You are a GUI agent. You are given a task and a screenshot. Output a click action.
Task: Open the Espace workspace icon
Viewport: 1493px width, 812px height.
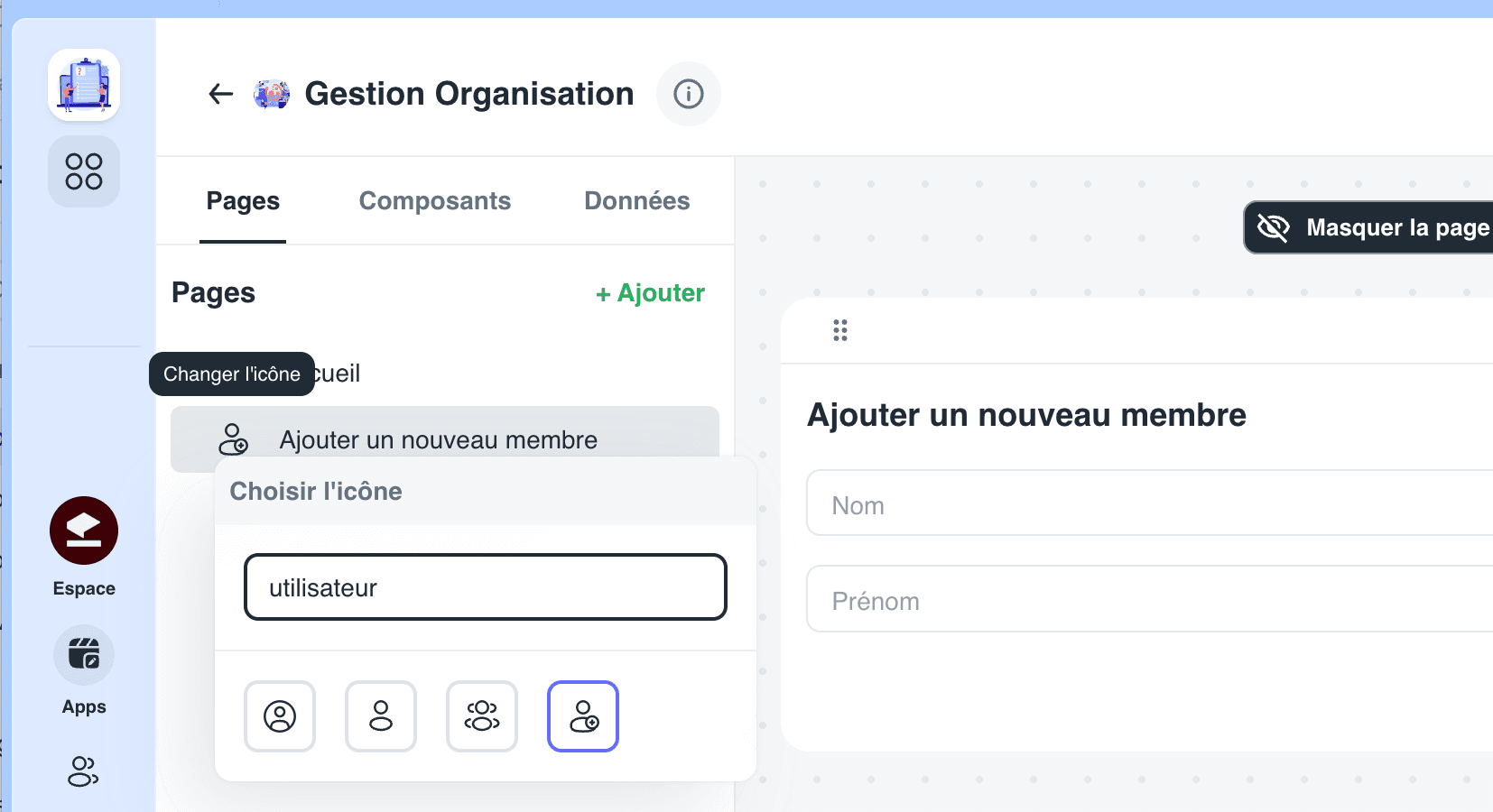[84, 531]
